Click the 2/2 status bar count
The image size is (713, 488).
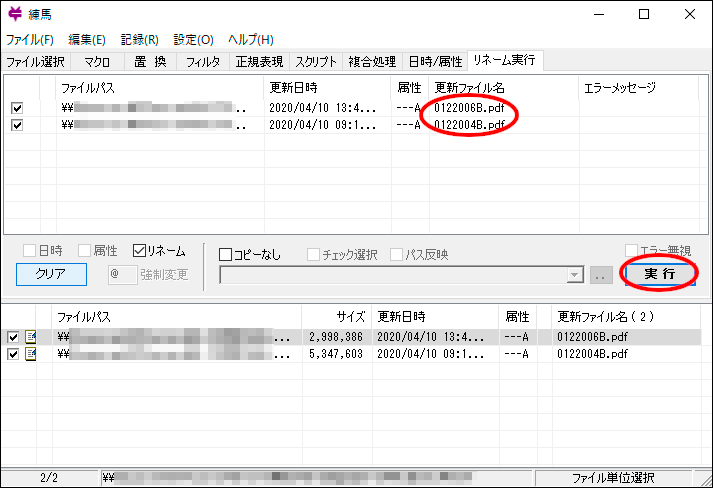pyautogui.click(x=49, y=478)
